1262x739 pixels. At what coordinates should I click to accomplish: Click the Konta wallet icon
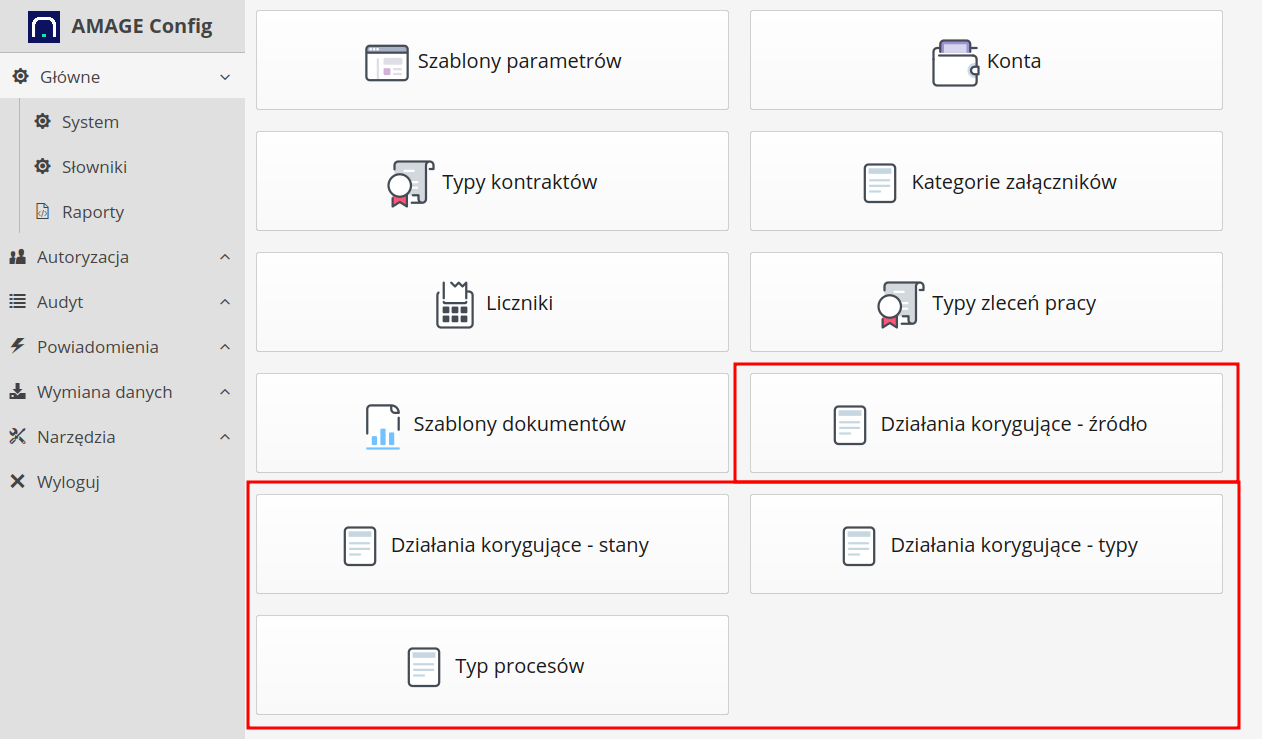click(x=955, y=62)
